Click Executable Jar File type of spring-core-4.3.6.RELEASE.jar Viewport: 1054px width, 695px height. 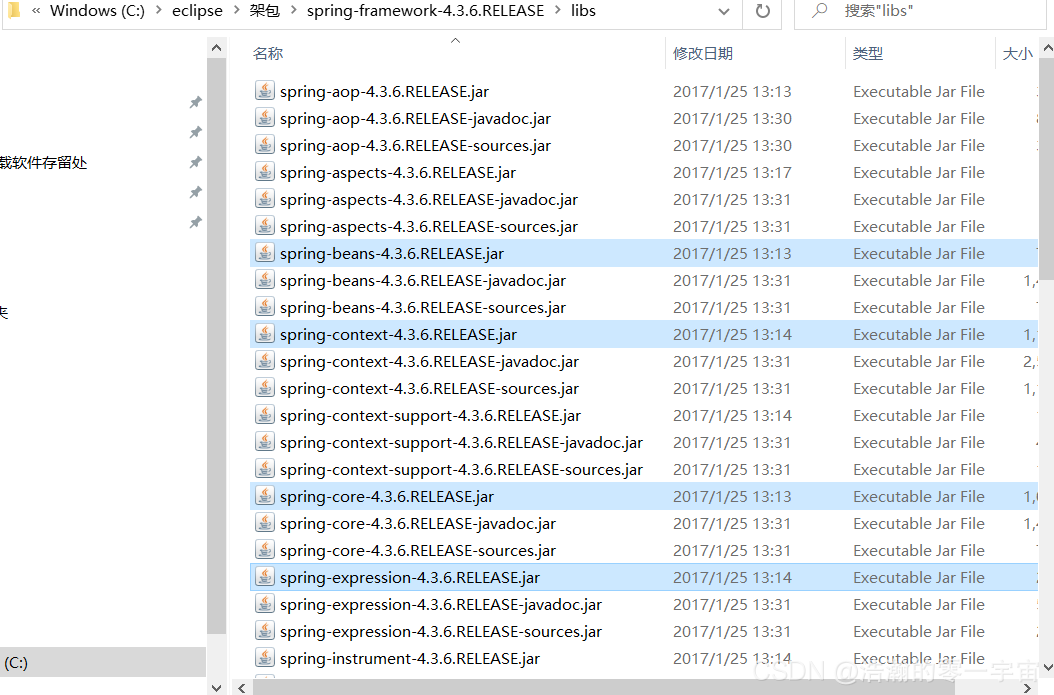pyautogui.click(x=919, y=497)
